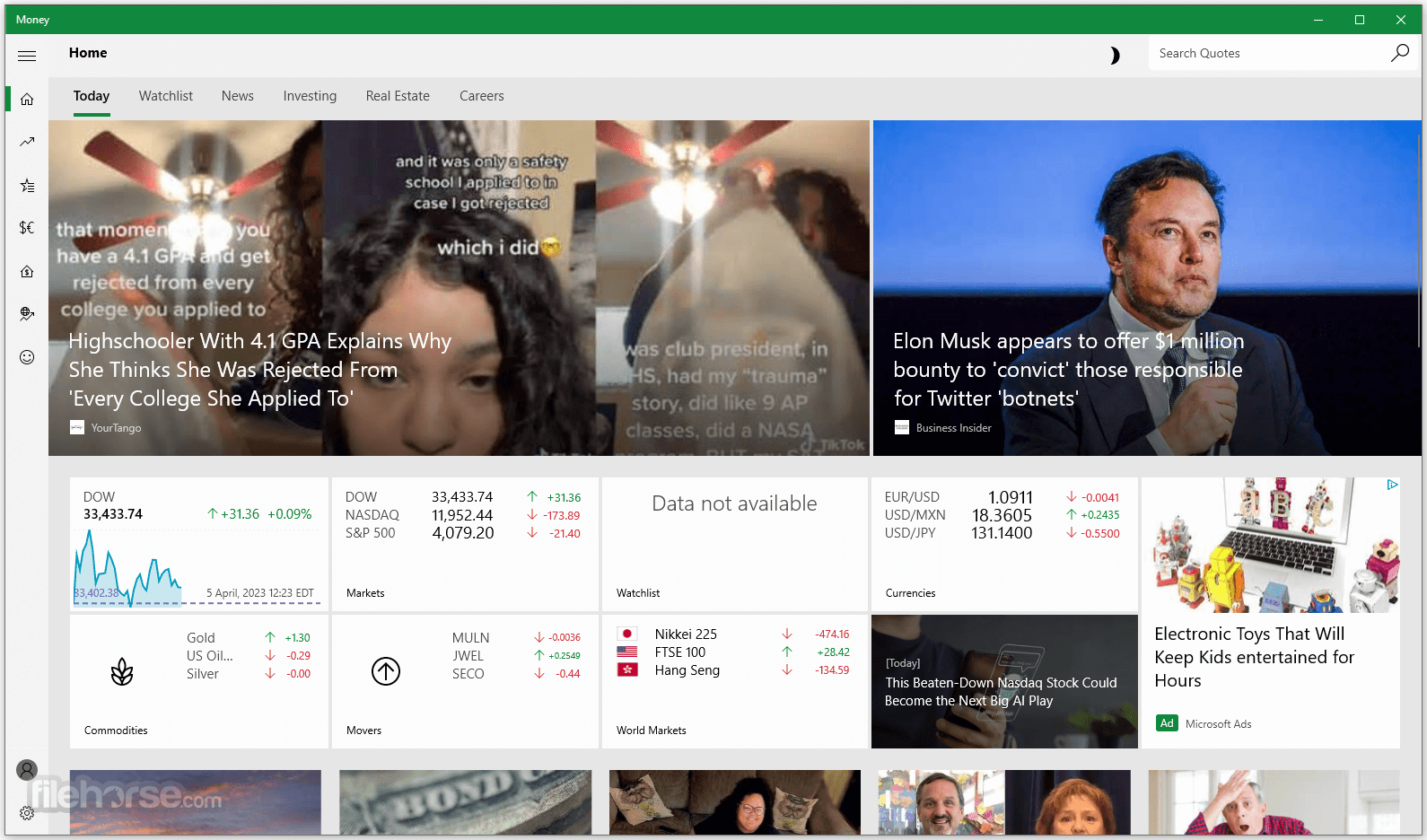Click the Hang Seng index name
The height and width of the screenshot is (840, 1427).
pyautogui.click(x=687, y=670)
